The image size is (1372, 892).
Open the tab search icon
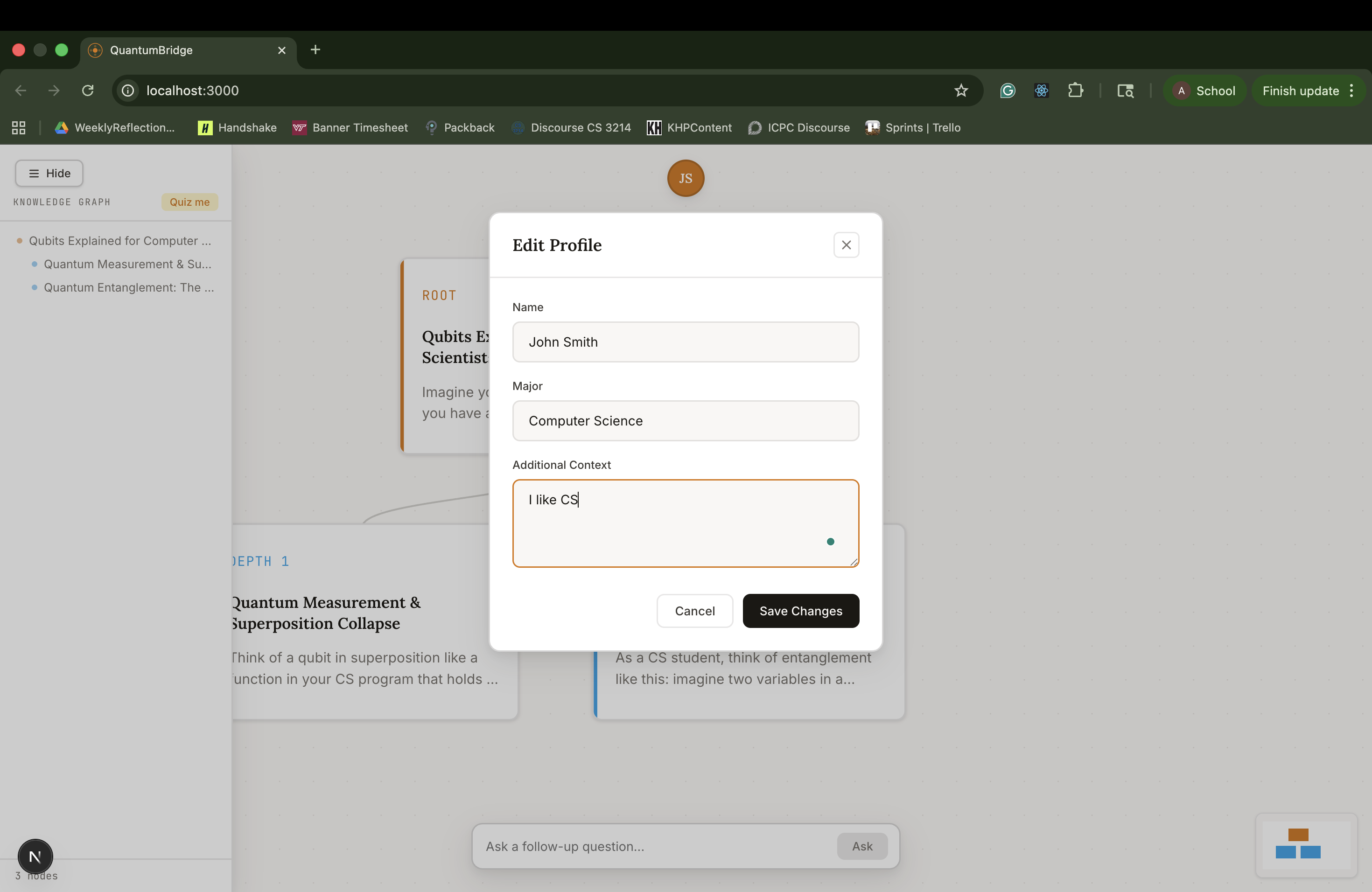(1125, 91)
